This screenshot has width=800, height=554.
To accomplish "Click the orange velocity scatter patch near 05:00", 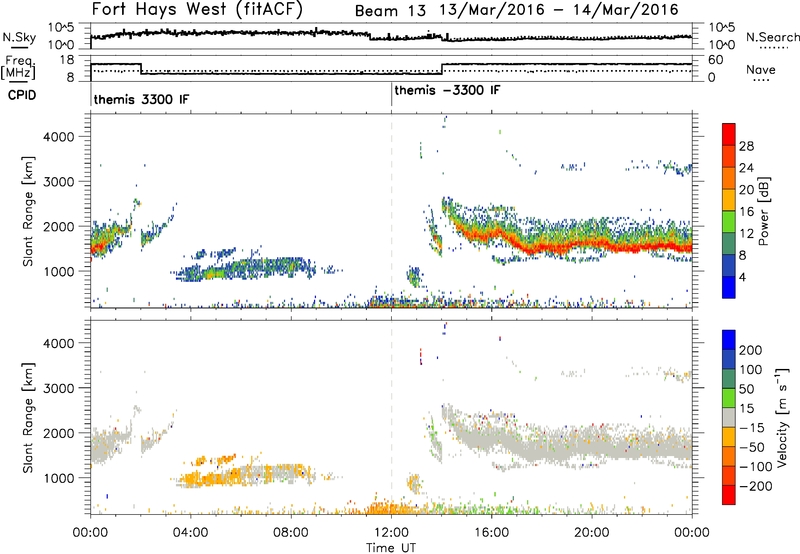I will point(214,478).
